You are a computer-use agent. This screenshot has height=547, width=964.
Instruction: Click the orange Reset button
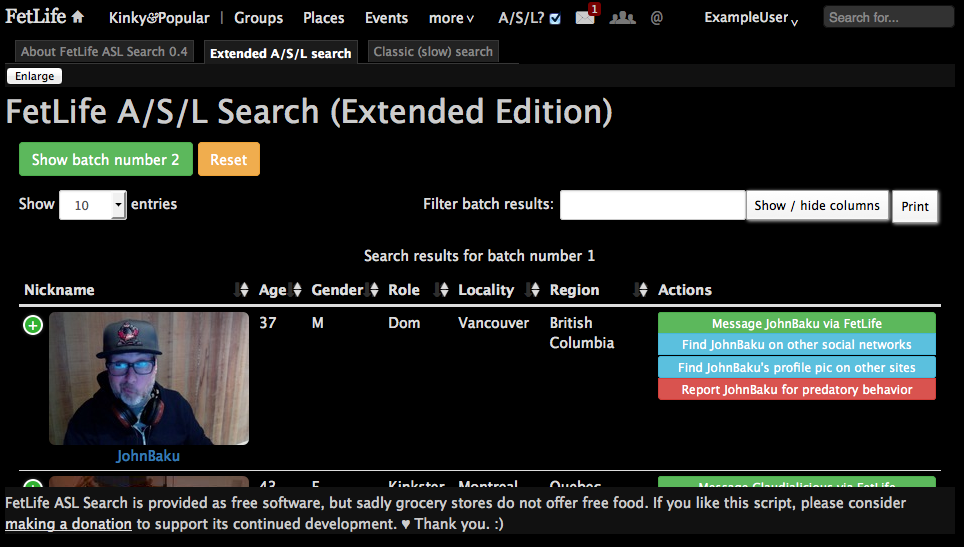pos(229,159)
